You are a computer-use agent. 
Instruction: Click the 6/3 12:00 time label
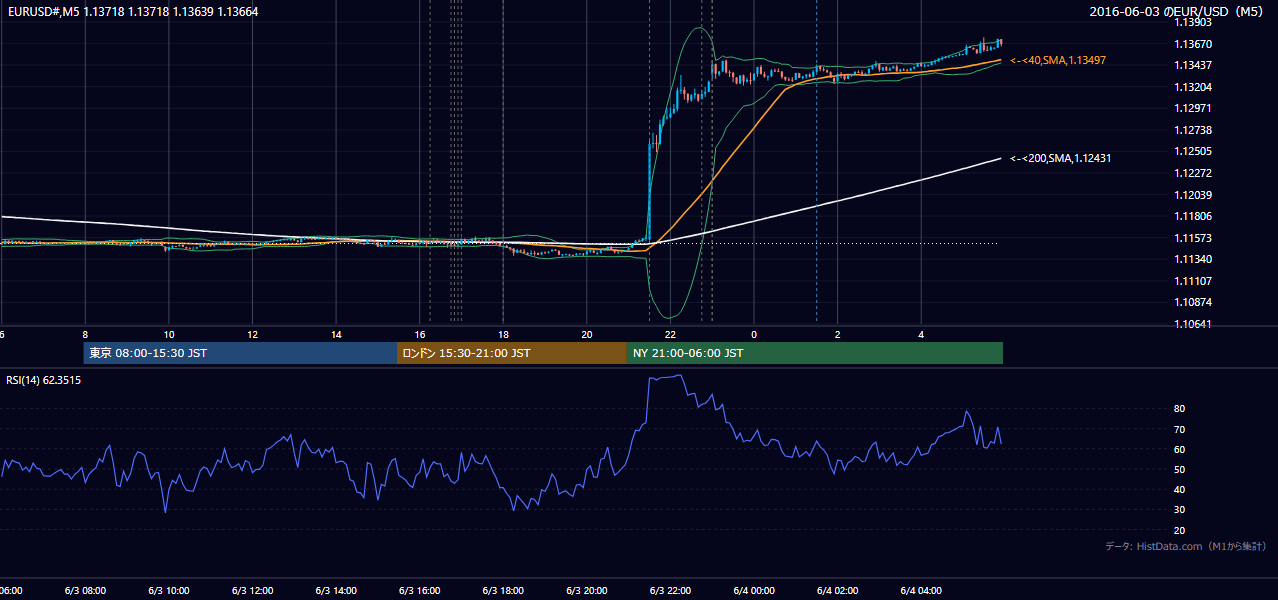coord(253,591)
